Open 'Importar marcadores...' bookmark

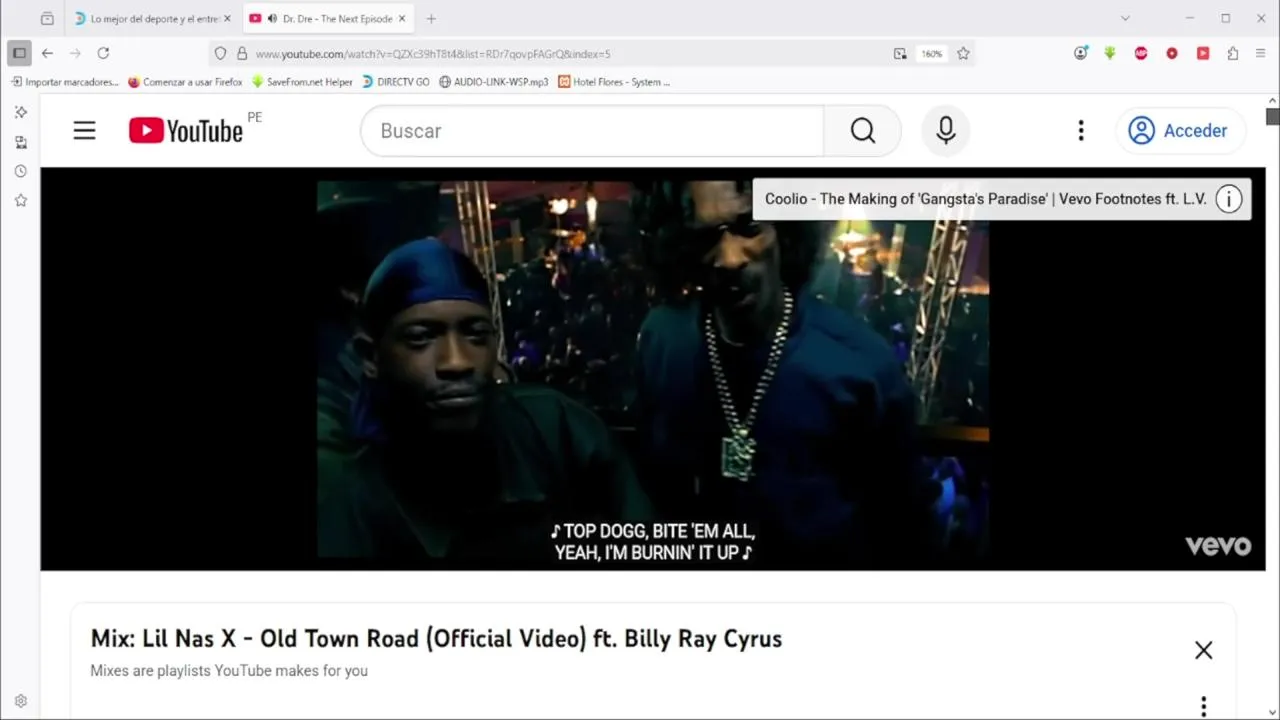(x=64, y=82)
